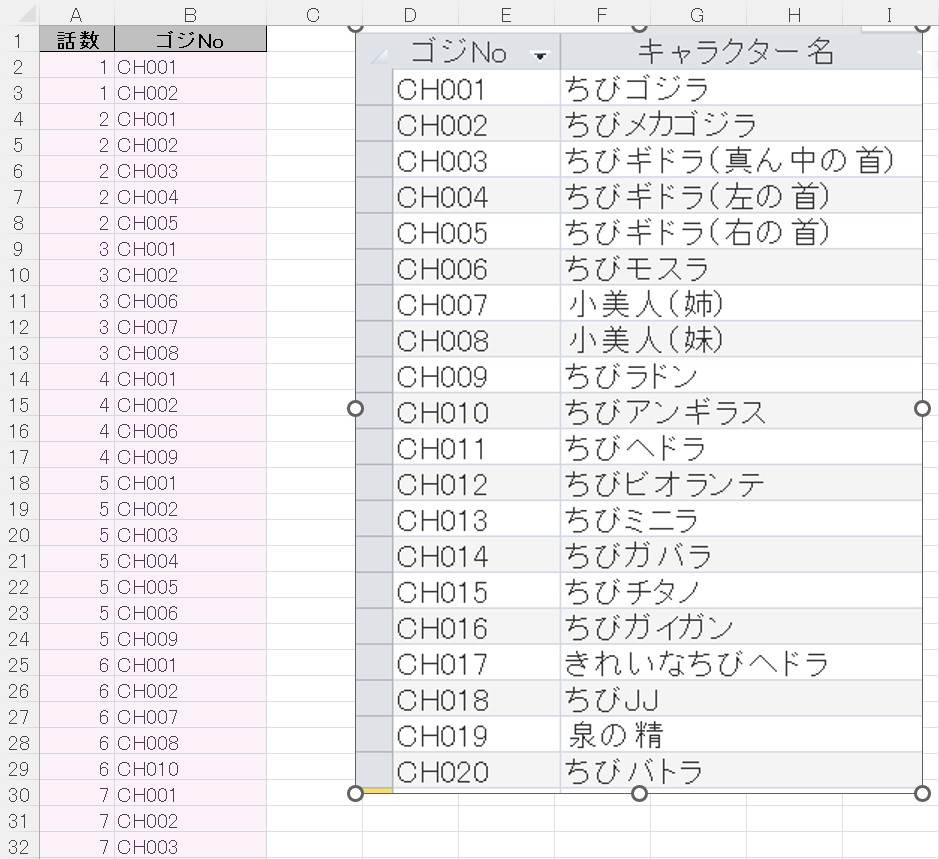Click the bottom-middle circular handle of the picture
The image size is (939, 859).
click(639, 794)
